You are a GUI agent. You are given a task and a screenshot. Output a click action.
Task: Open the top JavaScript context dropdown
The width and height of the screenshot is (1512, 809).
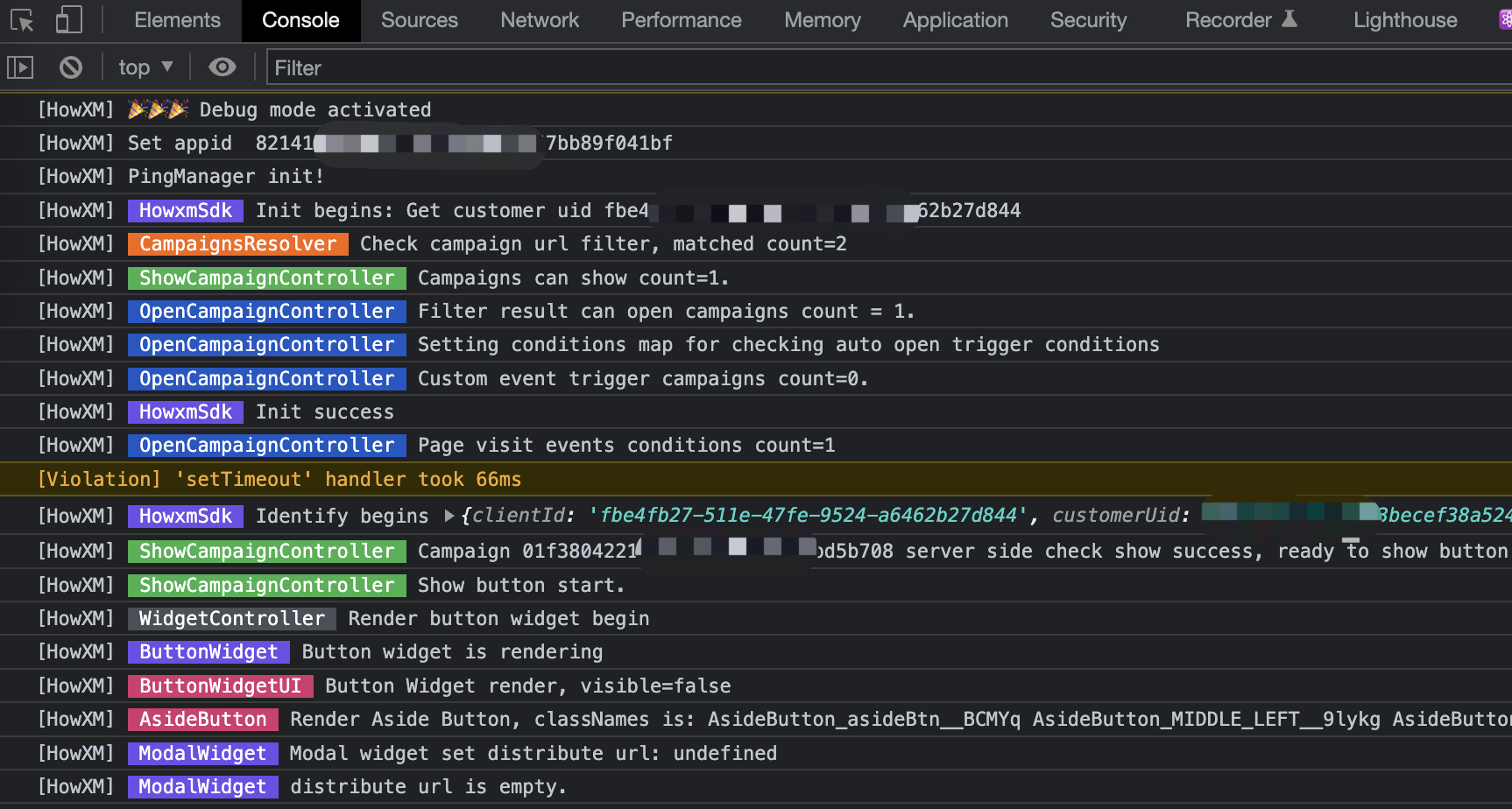coord(145,67)
